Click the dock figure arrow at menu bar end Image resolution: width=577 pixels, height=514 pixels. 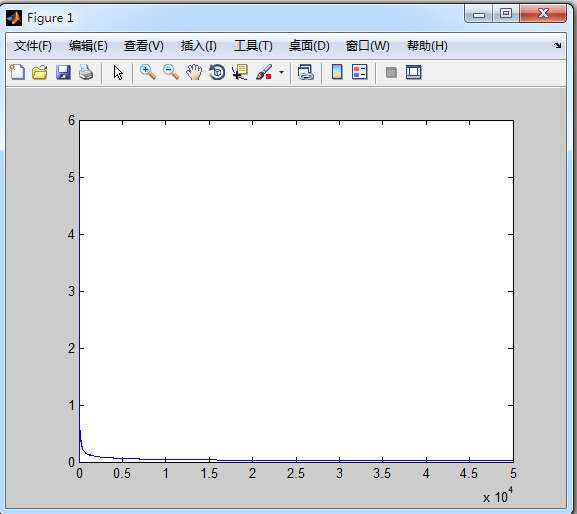pyautogui.click(x=557, y=46)
